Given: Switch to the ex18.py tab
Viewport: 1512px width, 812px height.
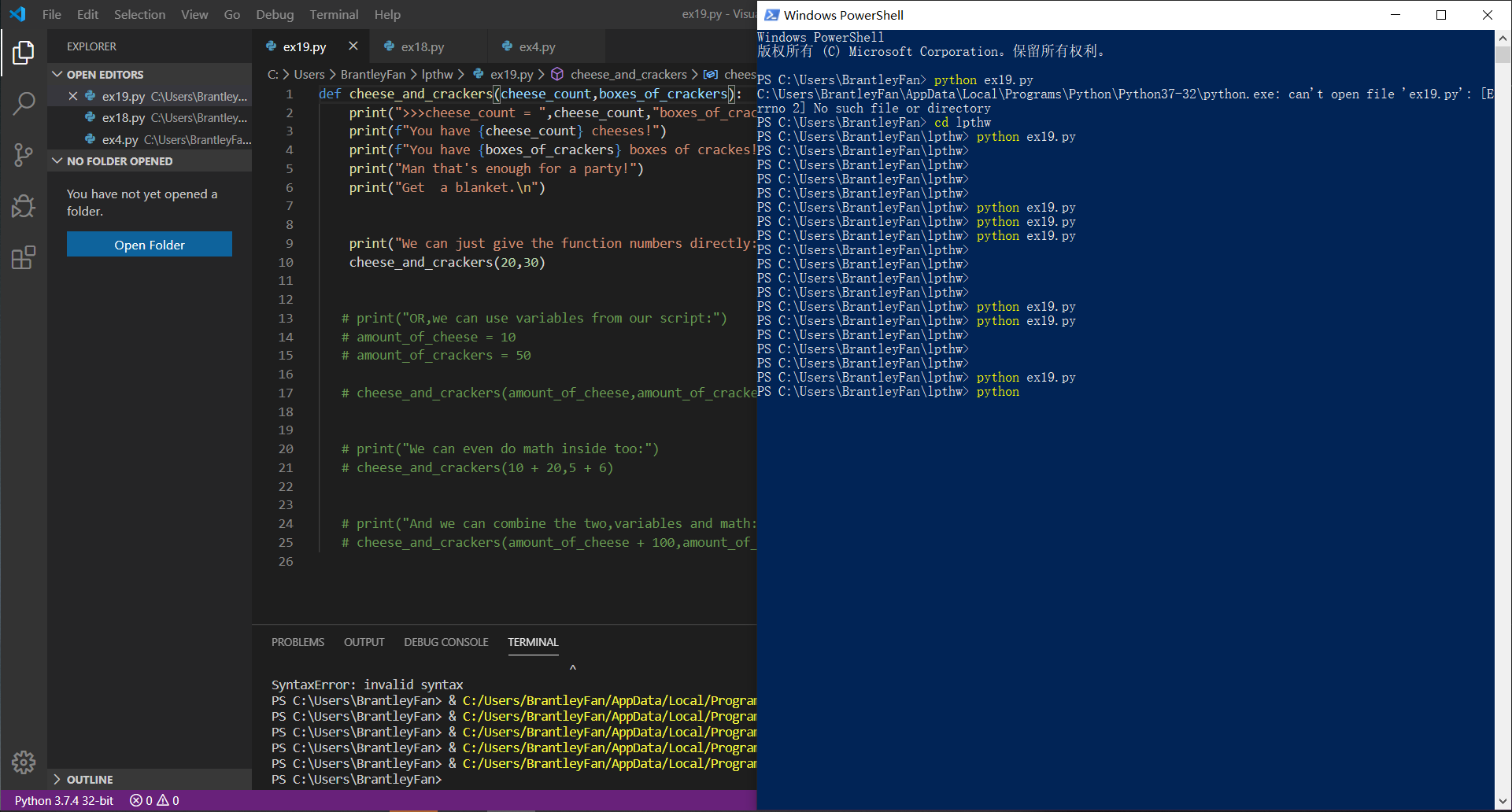Looking at the screenshot, I should click(x=422, y=47).
